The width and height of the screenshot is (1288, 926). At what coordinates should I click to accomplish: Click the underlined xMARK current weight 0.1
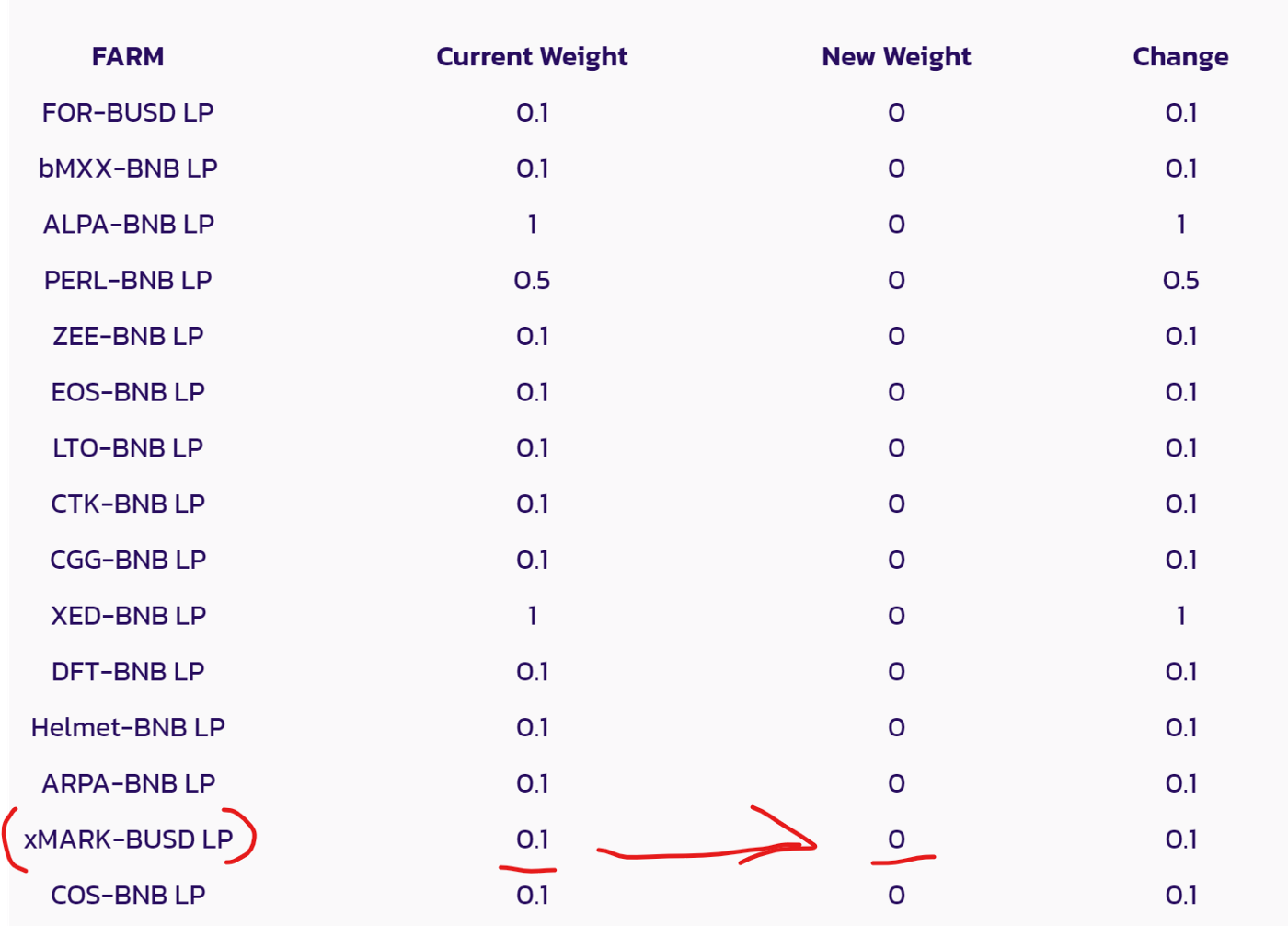click(532, 839)
